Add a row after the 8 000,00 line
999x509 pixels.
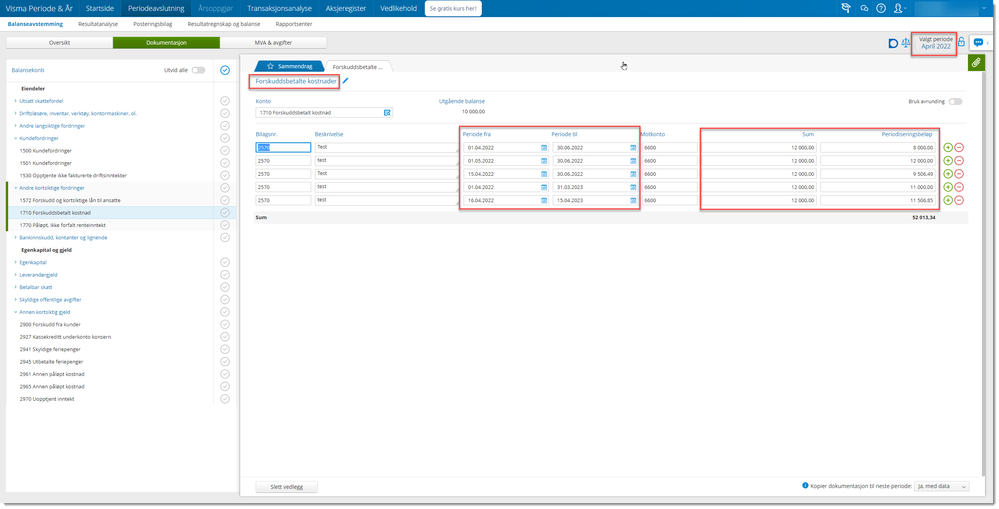[x=948, y=148]
